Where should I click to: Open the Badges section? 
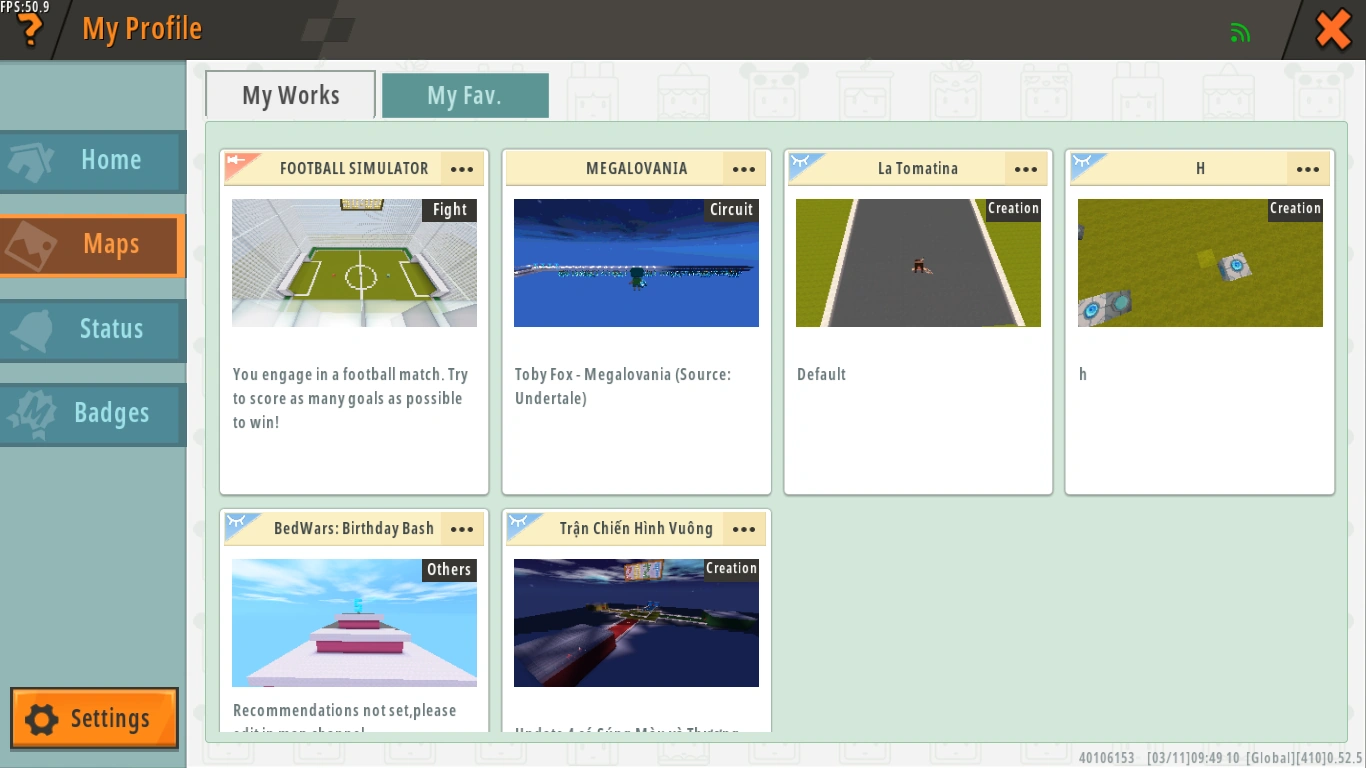[x=93, y=414]
